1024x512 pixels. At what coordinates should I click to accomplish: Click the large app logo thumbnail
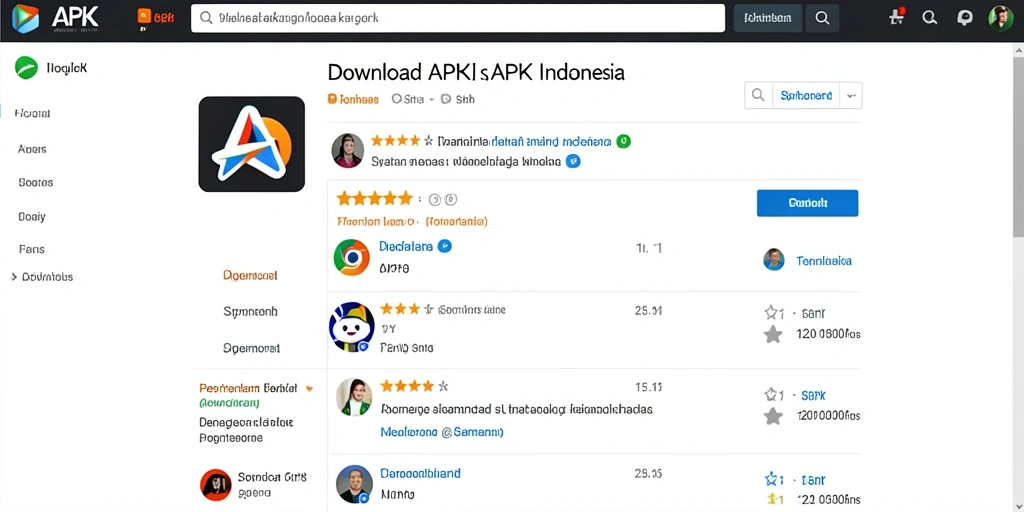tap(251, 144)
